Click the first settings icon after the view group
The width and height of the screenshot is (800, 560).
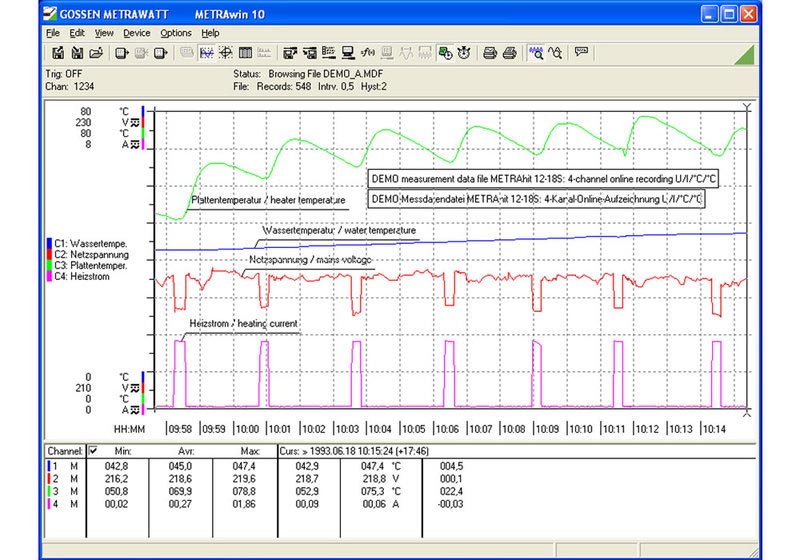(290, 53)
